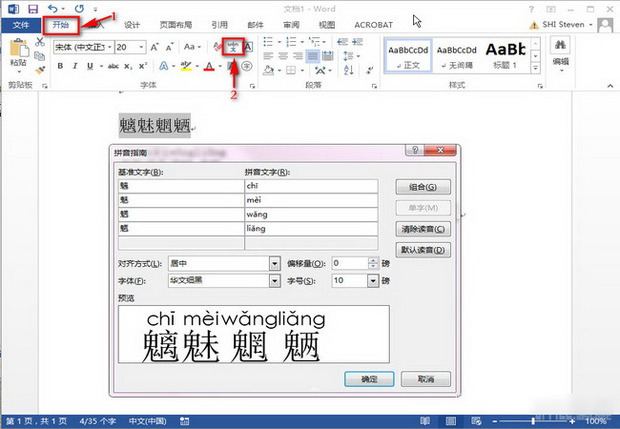Viewport: 620px width, 429px height.
Task: Click the Distributed alignment icon
Action: [x=327, y=56]
